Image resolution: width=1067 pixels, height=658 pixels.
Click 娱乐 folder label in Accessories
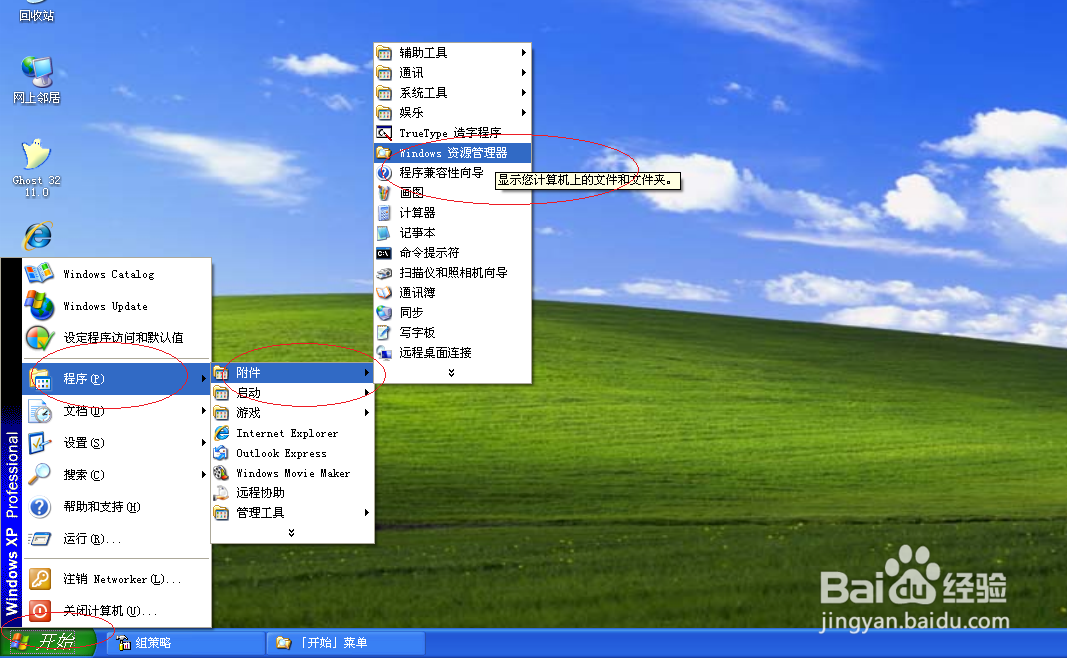(411, 112)
